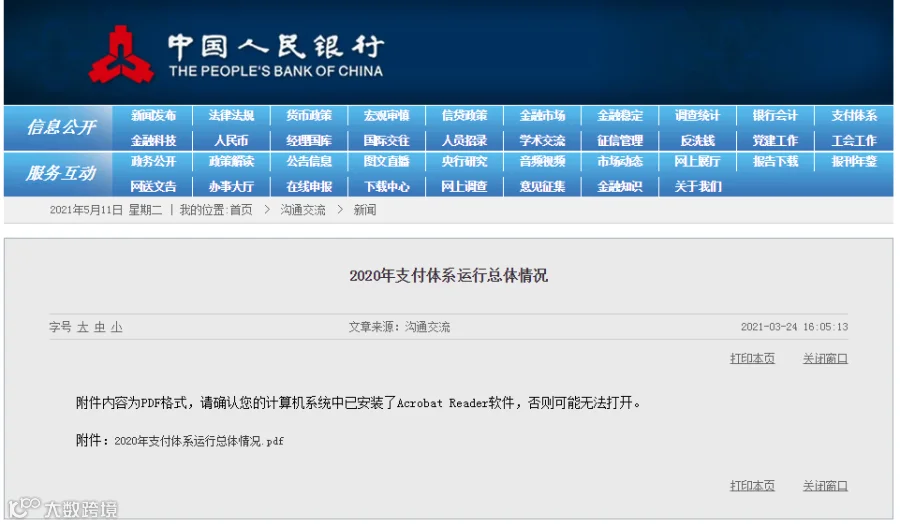Go to the 支付体系 section

tap(854, 116)
